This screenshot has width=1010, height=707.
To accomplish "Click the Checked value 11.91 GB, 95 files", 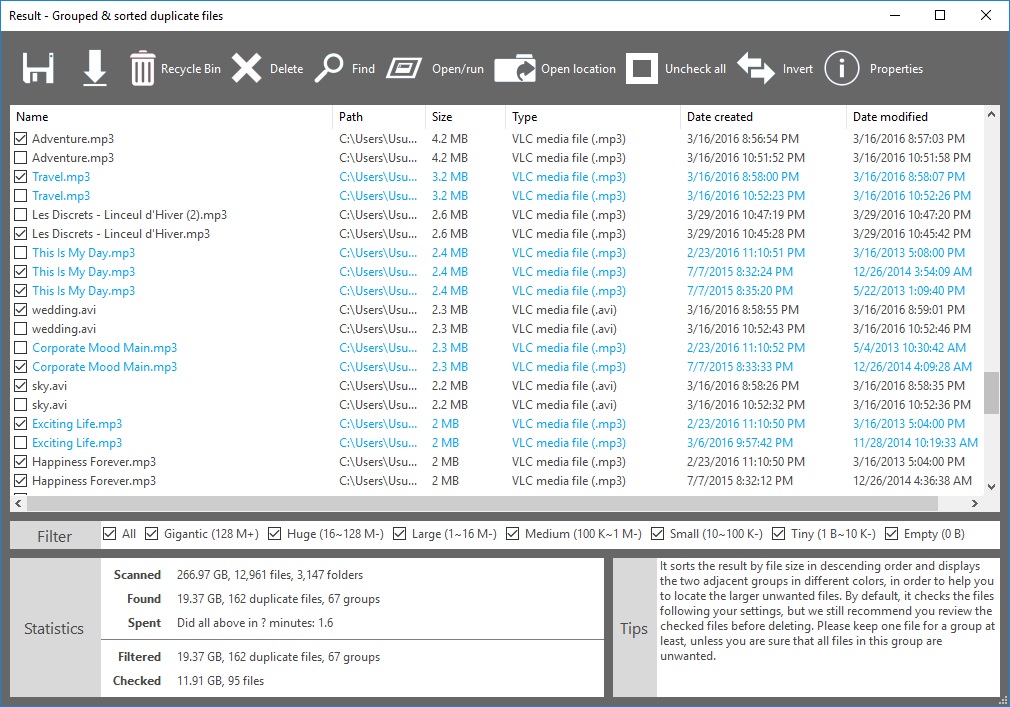I will 220,681.
